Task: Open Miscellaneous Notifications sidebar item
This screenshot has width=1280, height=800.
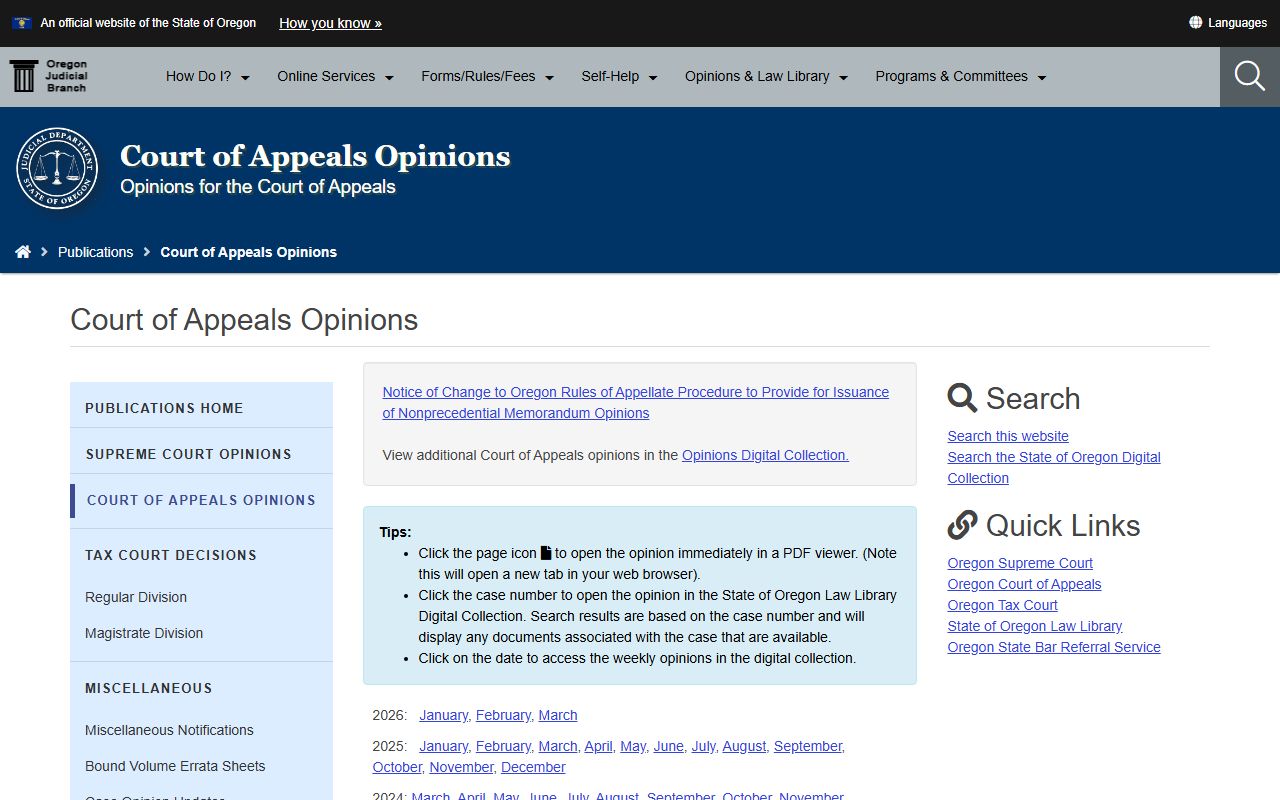Action: click(x=169, y=730)
